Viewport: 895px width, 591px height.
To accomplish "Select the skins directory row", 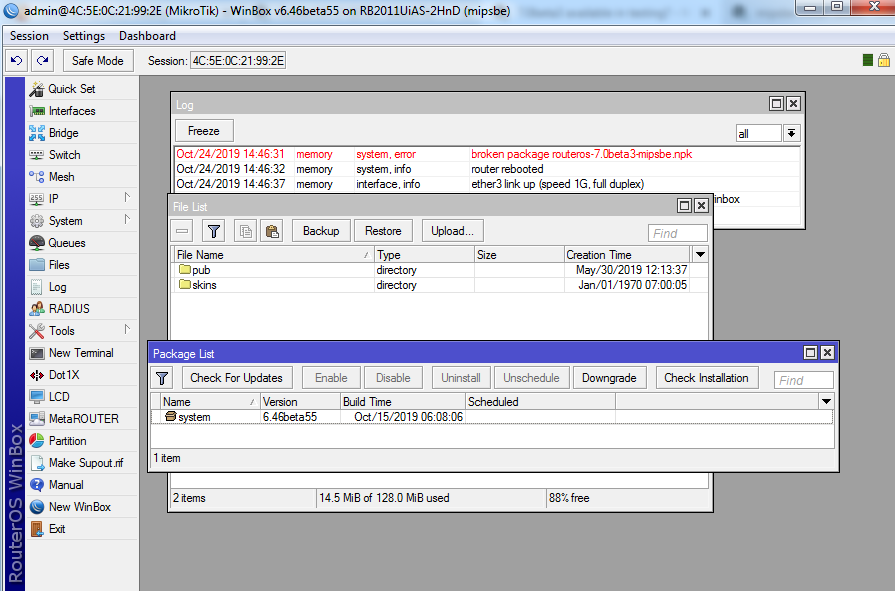I will pyautogui.click(x=440, y=285).
